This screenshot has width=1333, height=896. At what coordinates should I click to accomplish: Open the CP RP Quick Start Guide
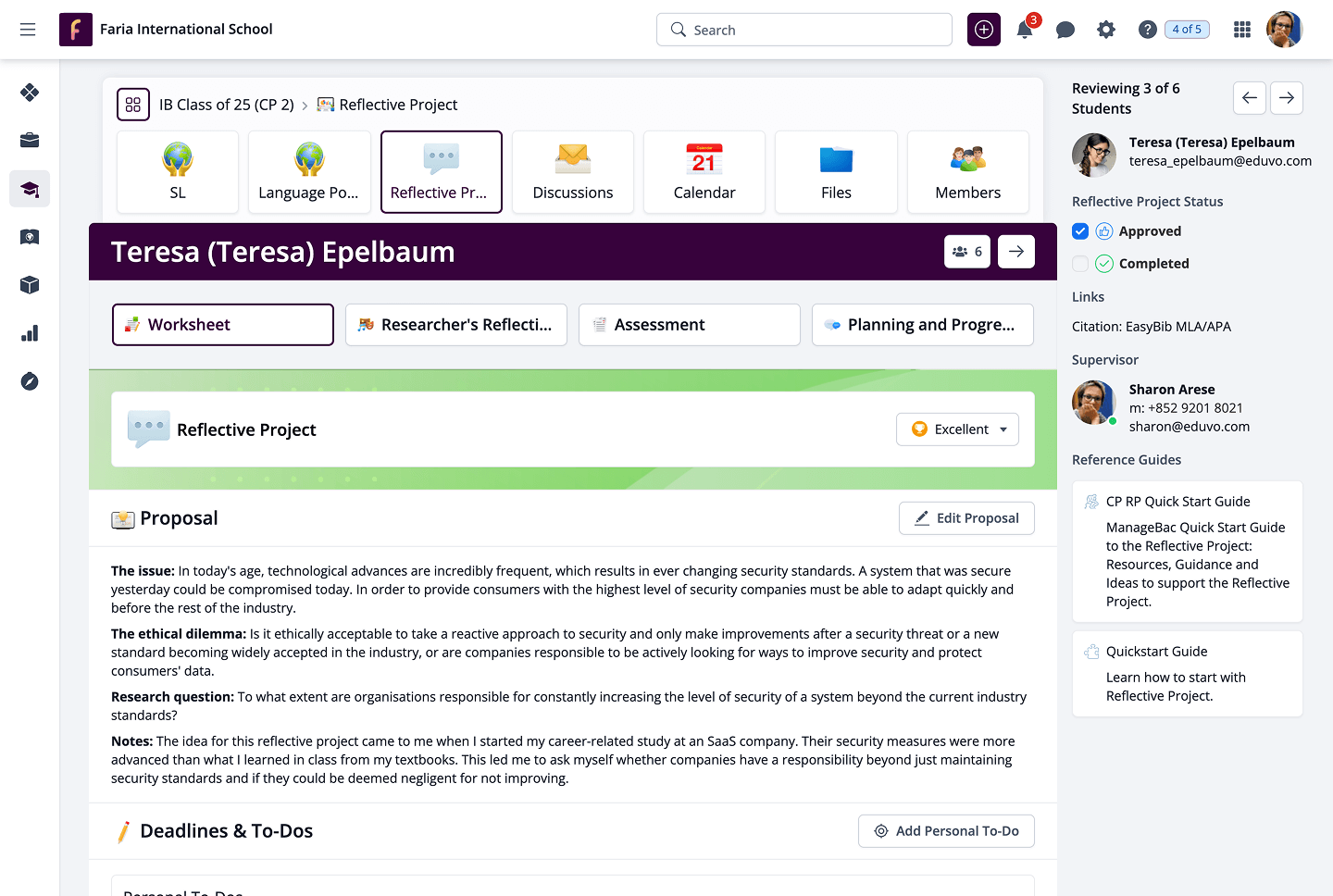[1177, 502]
